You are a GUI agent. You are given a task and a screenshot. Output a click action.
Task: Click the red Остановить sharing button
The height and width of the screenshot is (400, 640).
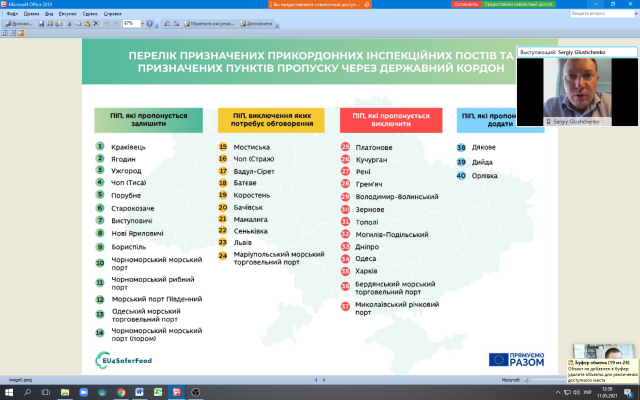(466, 4)
